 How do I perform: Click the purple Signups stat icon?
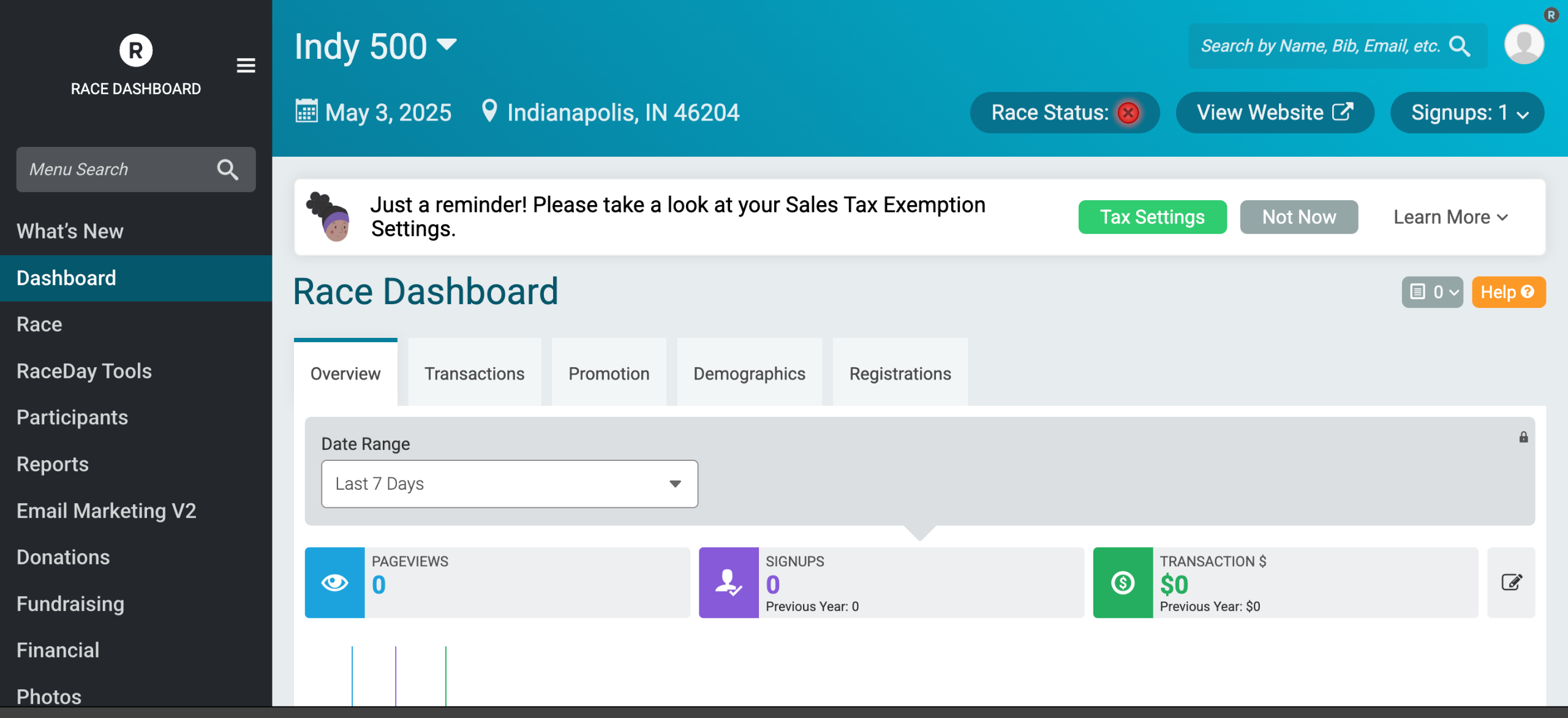point(728,583)
